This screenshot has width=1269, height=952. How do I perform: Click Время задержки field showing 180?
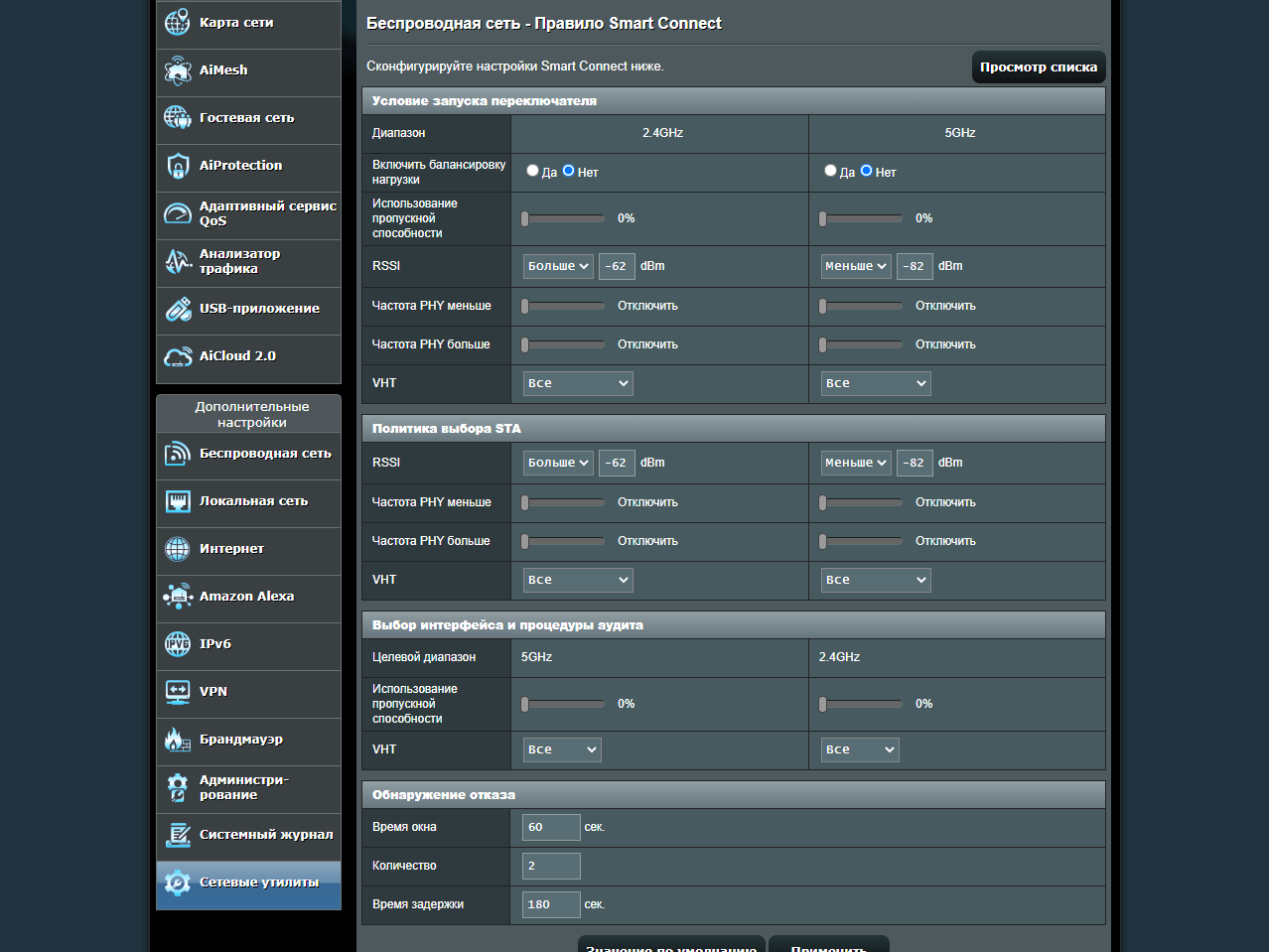coord(551,904)
